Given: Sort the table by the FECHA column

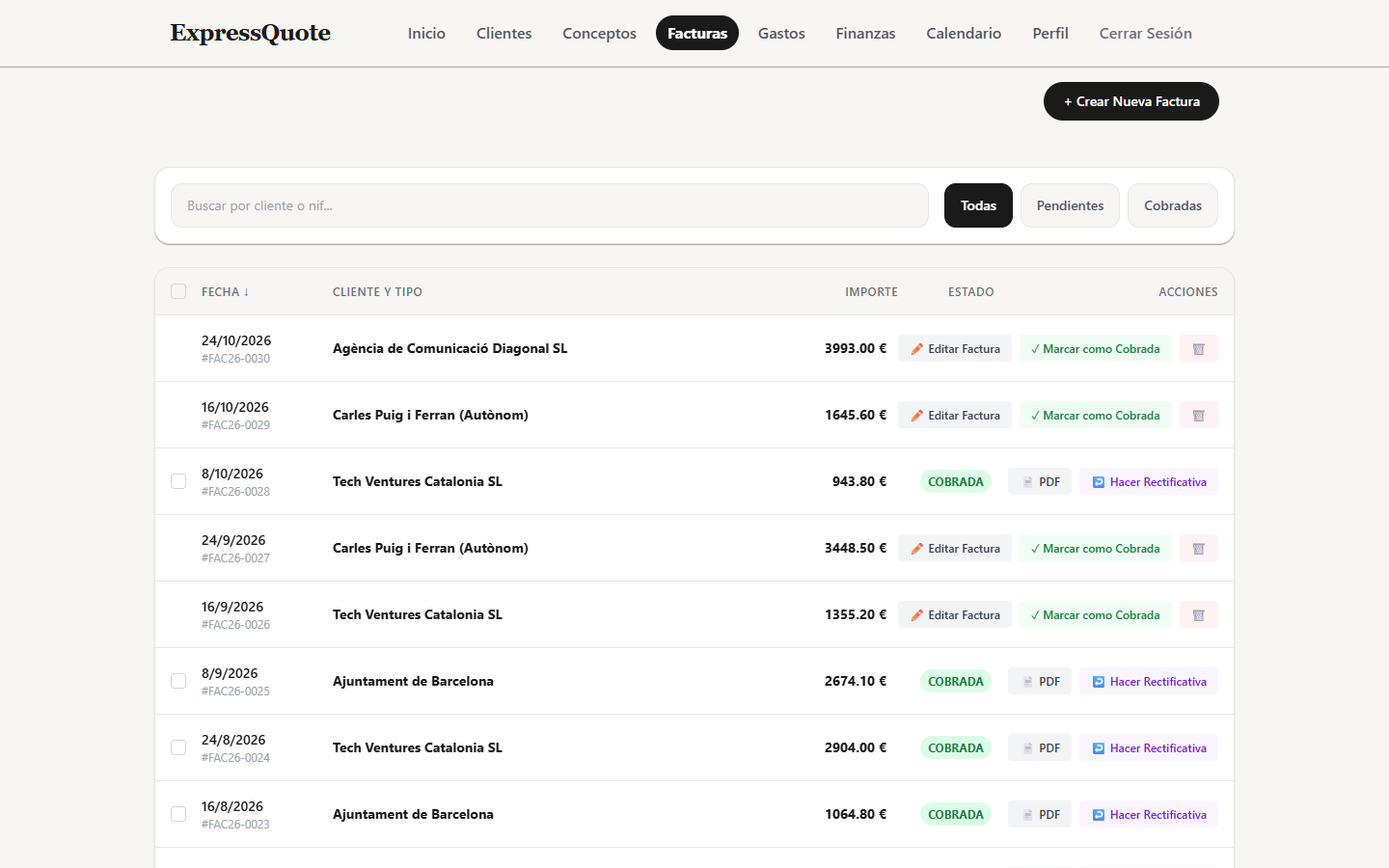Looking at the screenshot, I should 225,291.
